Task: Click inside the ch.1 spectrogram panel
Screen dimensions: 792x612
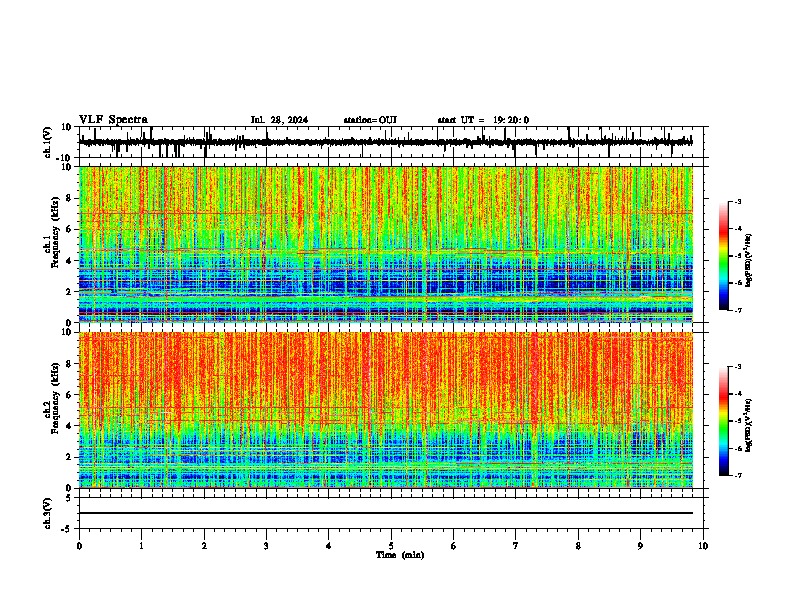Action: pos(386,244)
